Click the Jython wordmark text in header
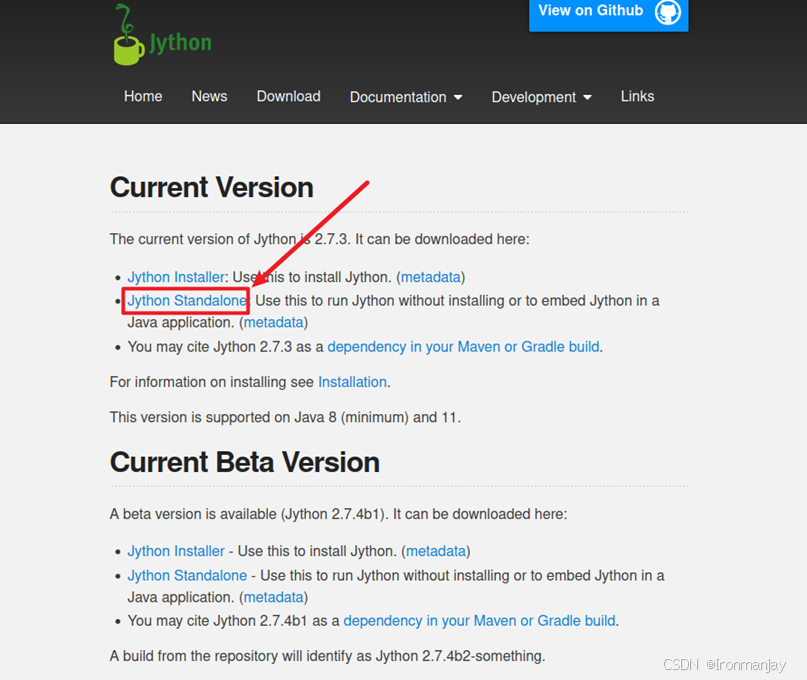 click(x=180, y=43)
